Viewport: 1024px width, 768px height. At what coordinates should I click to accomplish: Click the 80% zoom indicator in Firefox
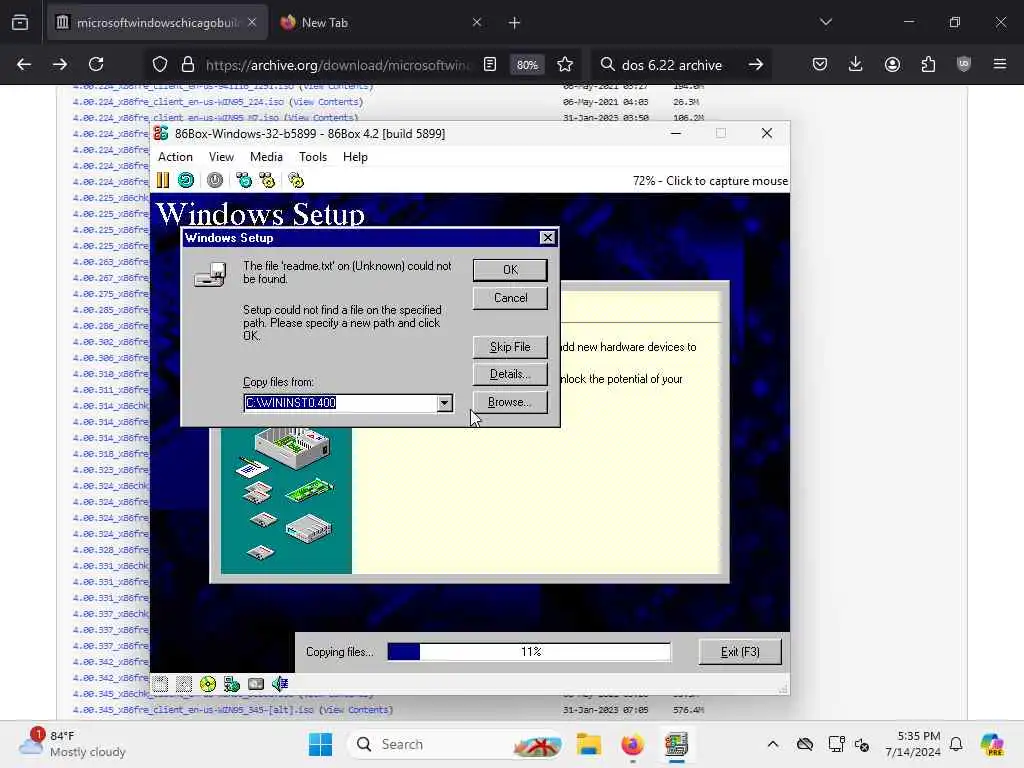click(x=527, y=65)
